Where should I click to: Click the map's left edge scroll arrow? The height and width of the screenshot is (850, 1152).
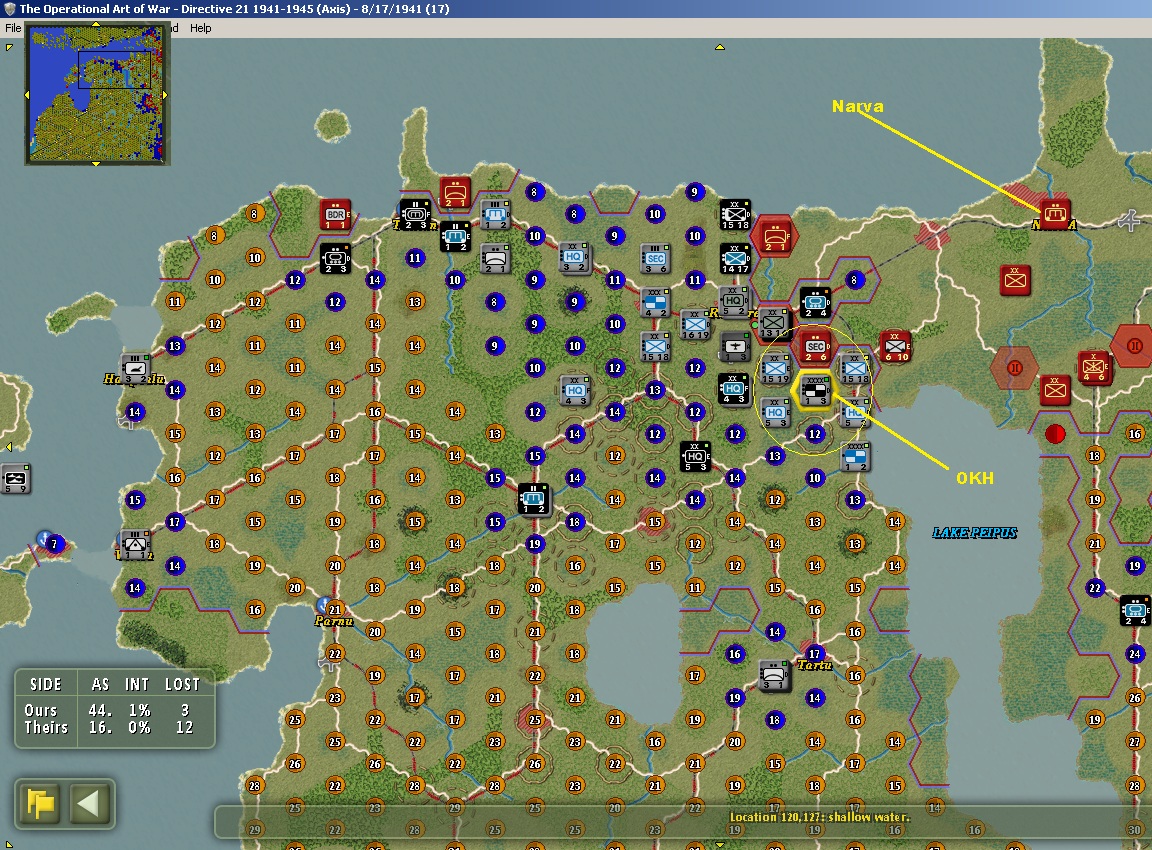coord(9,447)
